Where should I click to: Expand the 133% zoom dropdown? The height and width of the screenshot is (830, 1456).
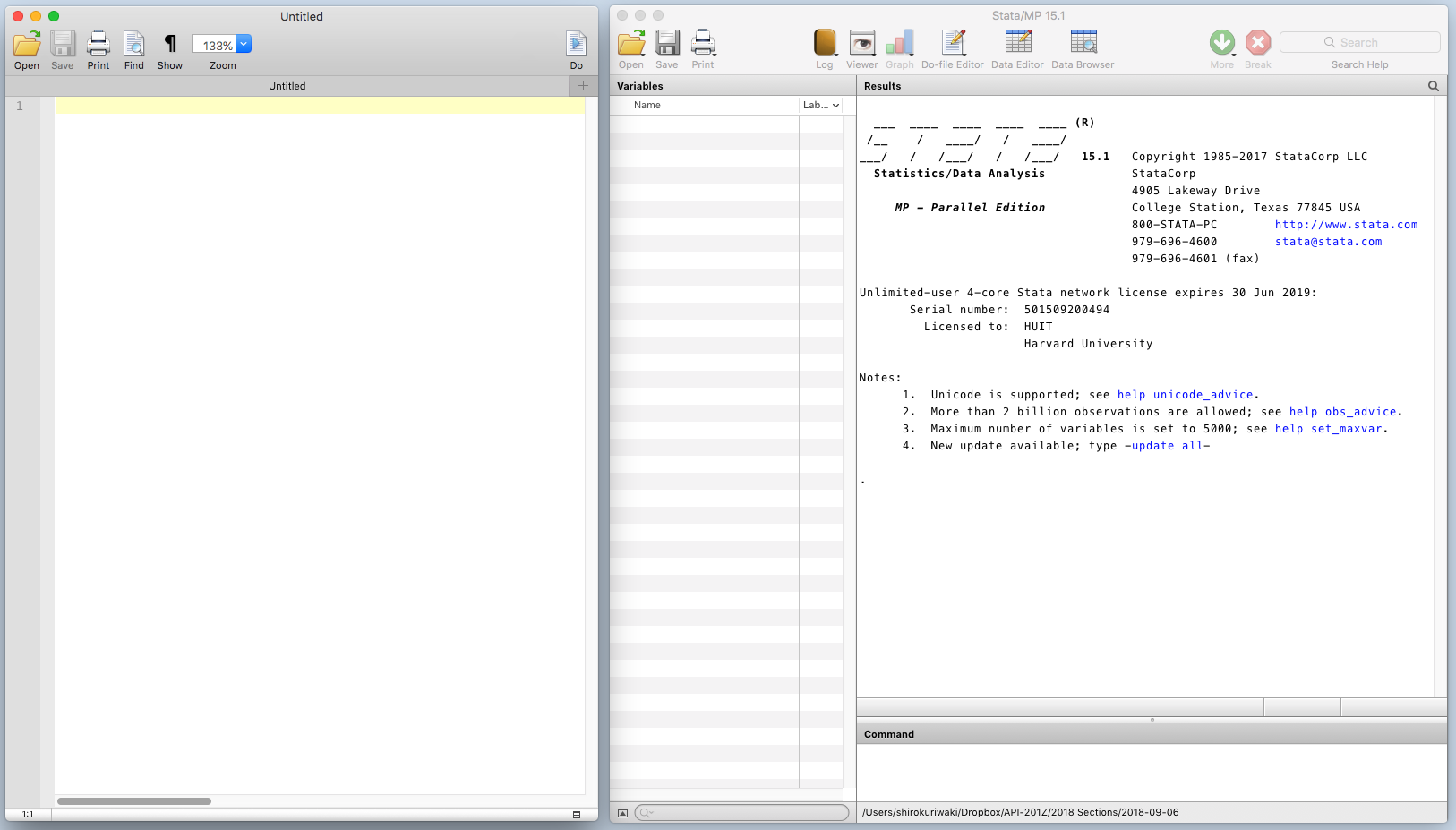point(244,45)
